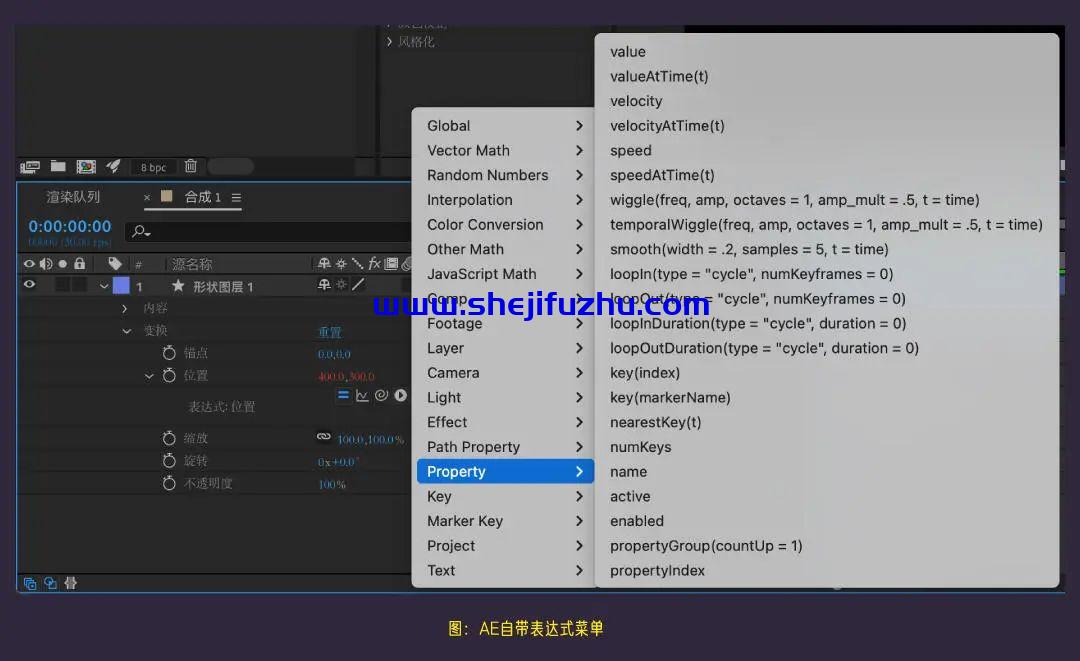Create new folder in the project panel
This screenshot has height=661, width=1080.
coord(58,166)
